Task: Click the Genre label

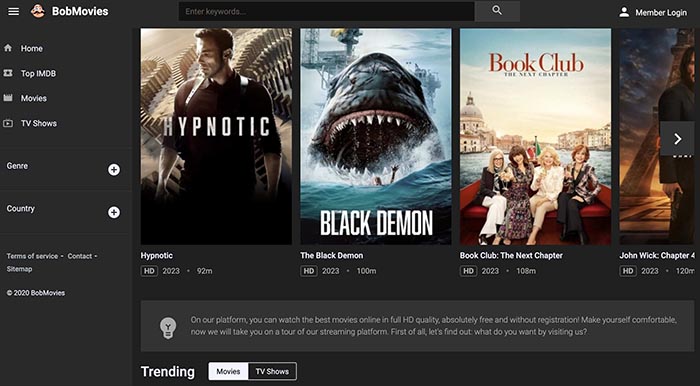Action: coord(17,166)
